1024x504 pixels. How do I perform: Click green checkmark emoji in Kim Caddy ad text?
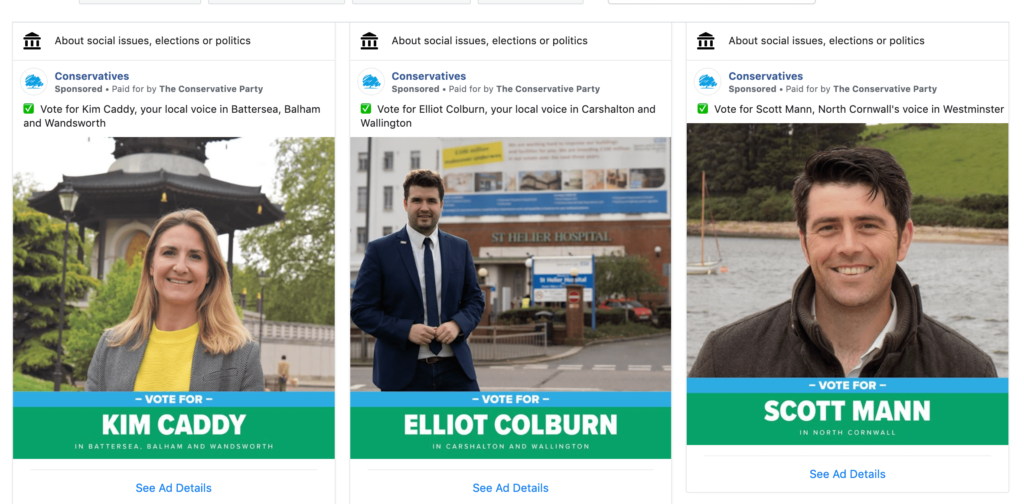pyautogui.click(x=29, y=109)
